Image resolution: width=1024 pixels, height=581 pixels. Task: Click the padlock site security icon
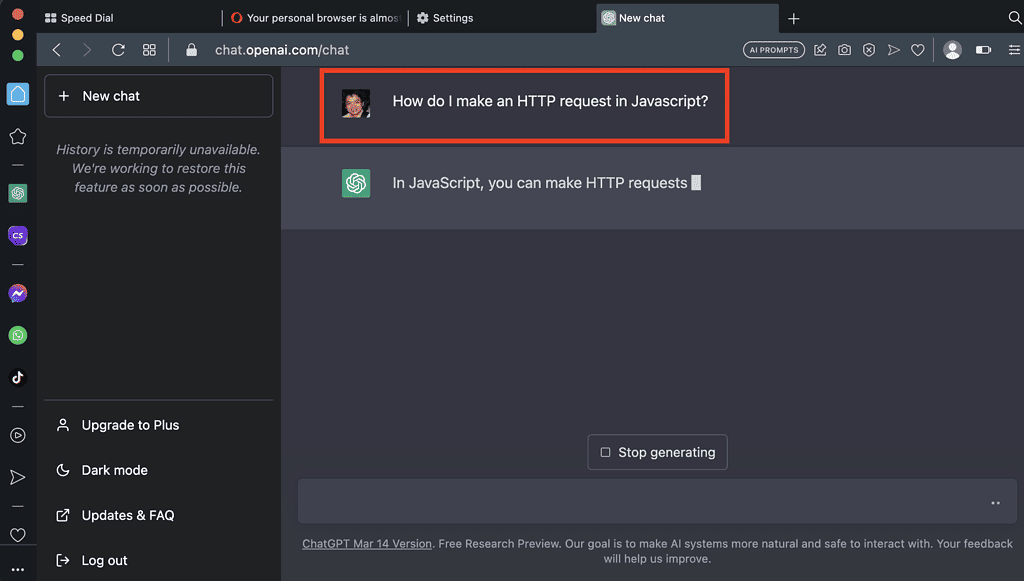pyautogui.click(x=191, y=50)
